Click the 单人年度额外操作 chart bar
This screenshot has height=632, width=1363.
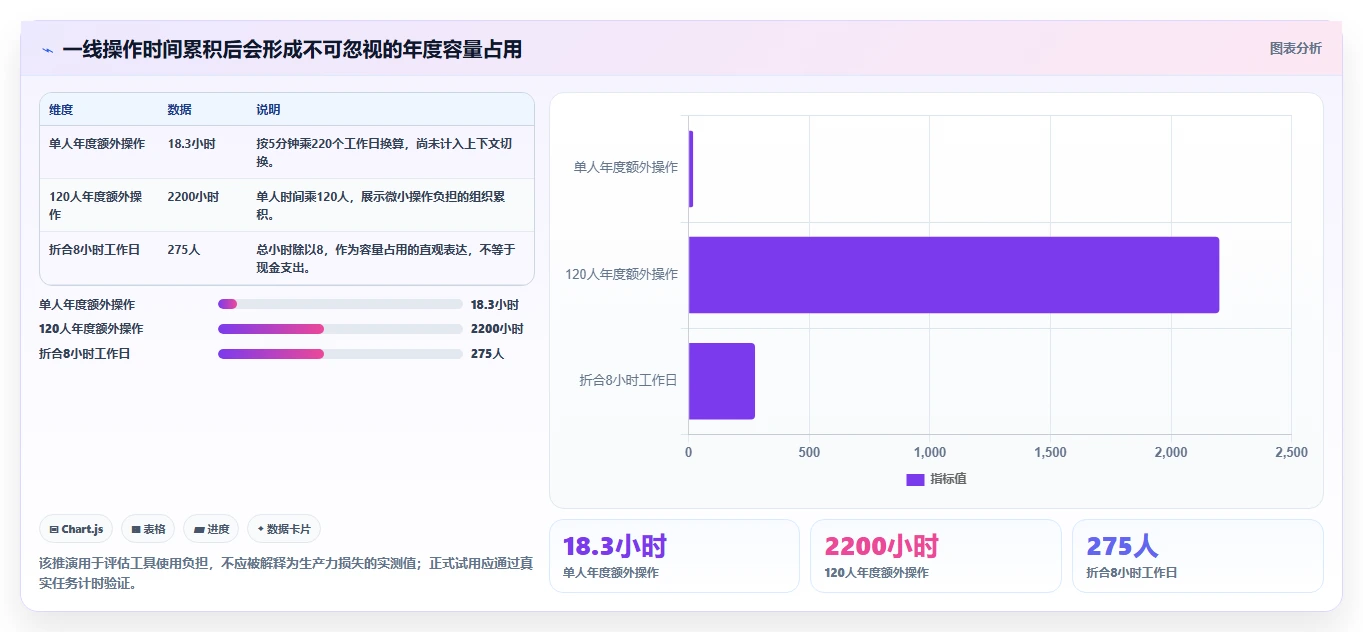pyautogui.click(x=691, y=169)
